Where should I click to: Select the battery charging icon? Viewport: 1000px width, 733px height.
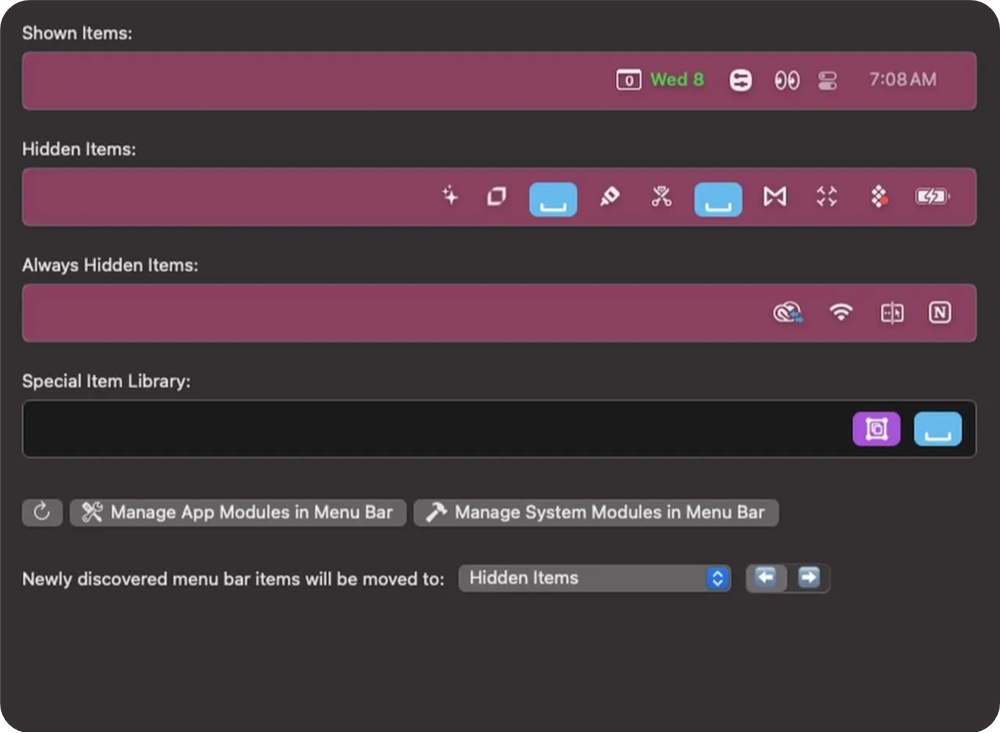click(x=932, y=196)
